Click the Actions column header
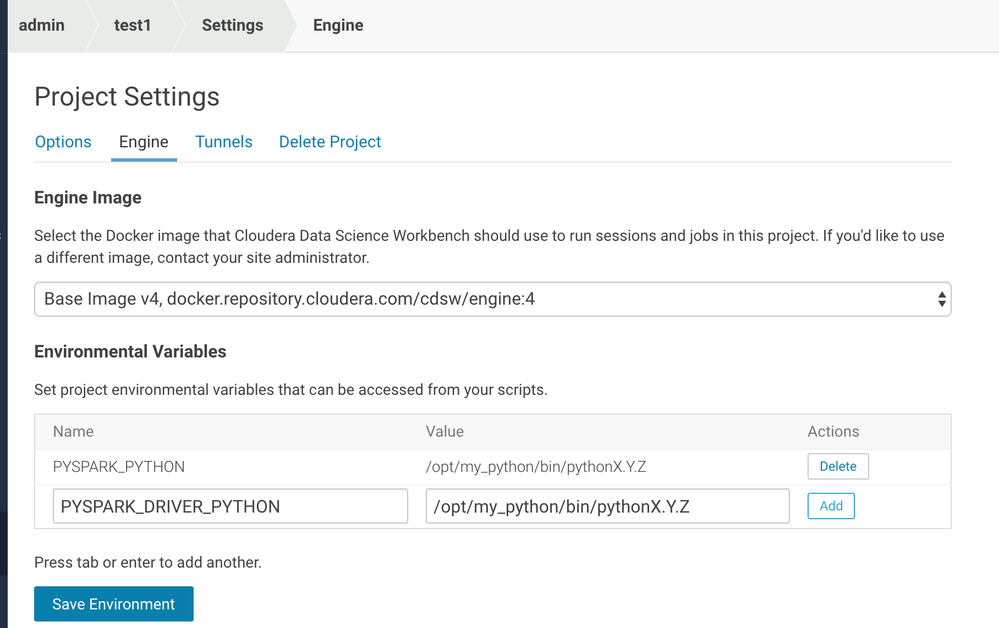The image size is (999, 628). coord(833,432)
